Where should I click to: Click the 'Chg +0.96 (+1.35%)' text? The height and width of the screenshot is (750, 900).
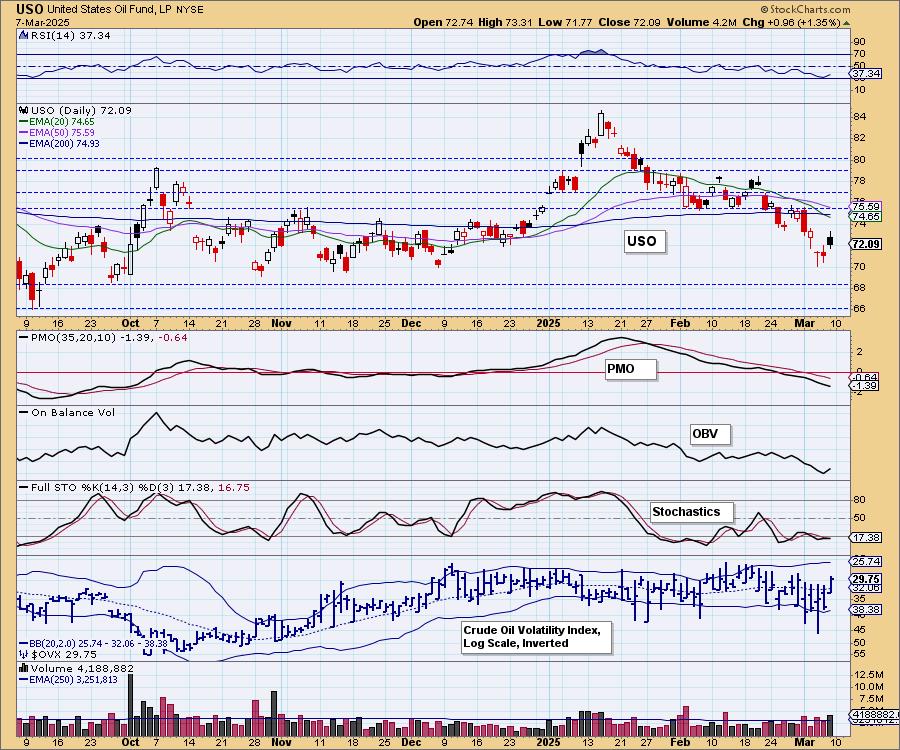point(791,22)
